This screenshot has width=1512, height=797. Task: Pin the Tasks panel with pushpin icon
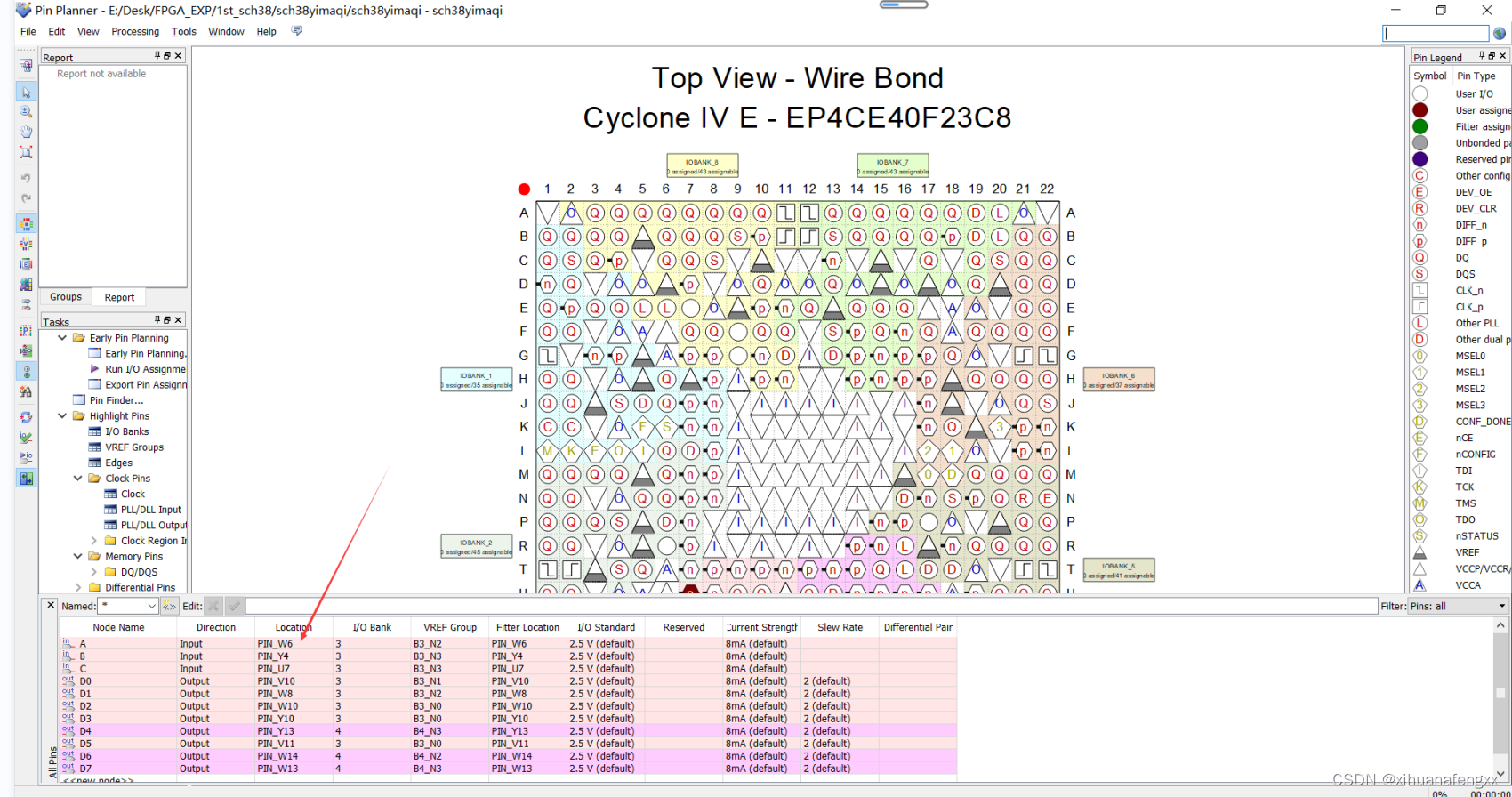tap(157, 319)
